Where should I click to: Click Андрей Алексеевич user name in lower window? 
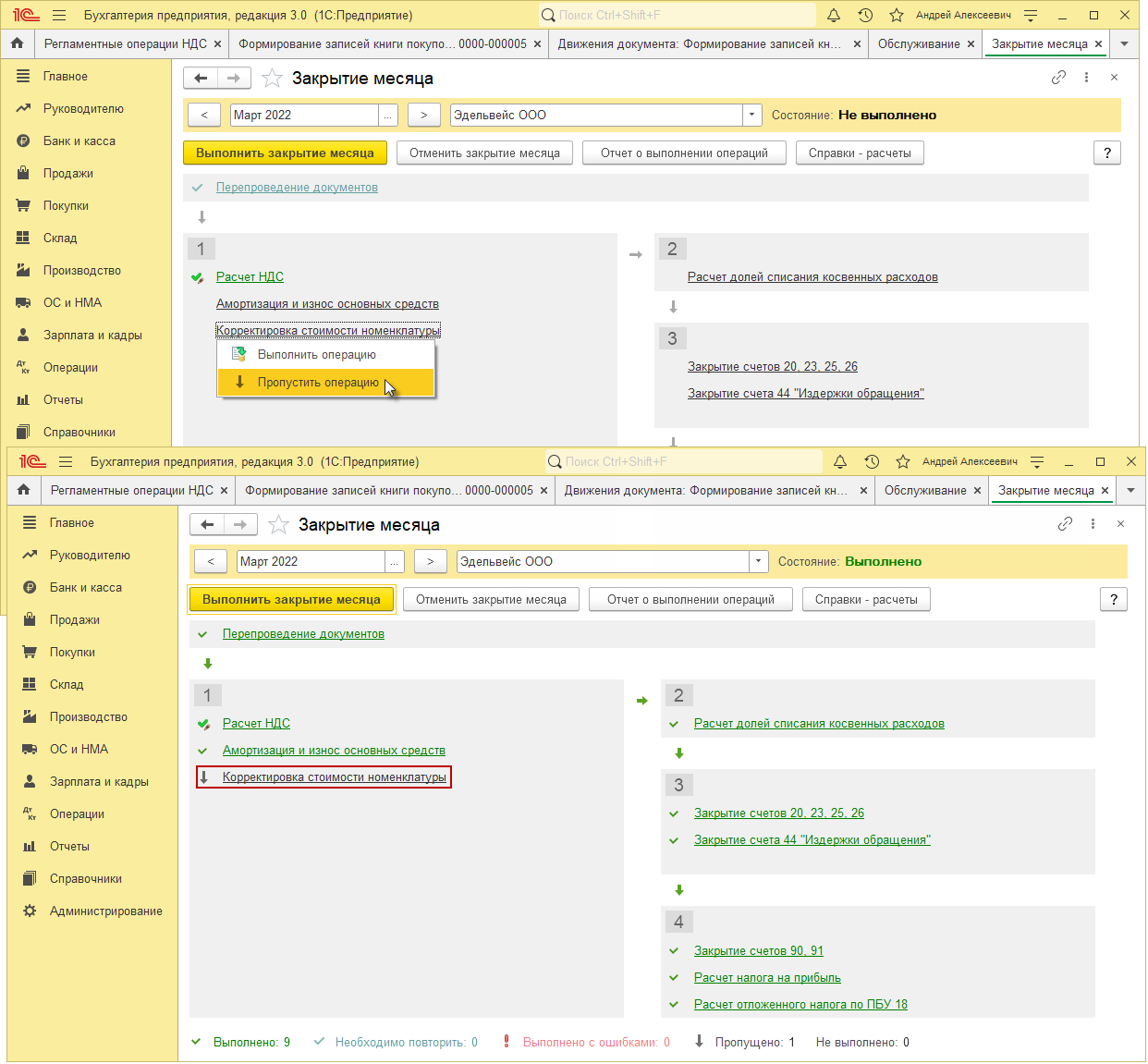click(970, 461)
